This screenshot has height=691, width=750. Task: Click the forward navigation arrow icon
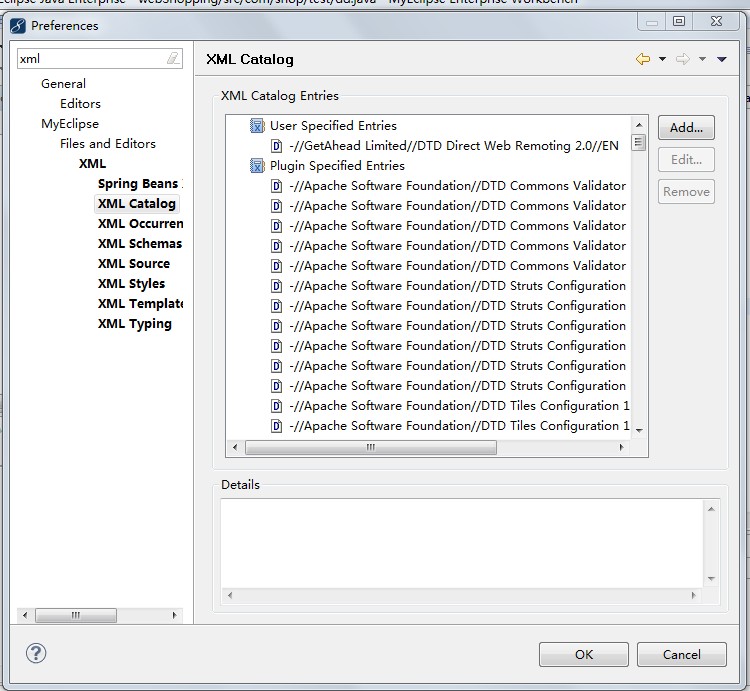(x=683, y=59)
